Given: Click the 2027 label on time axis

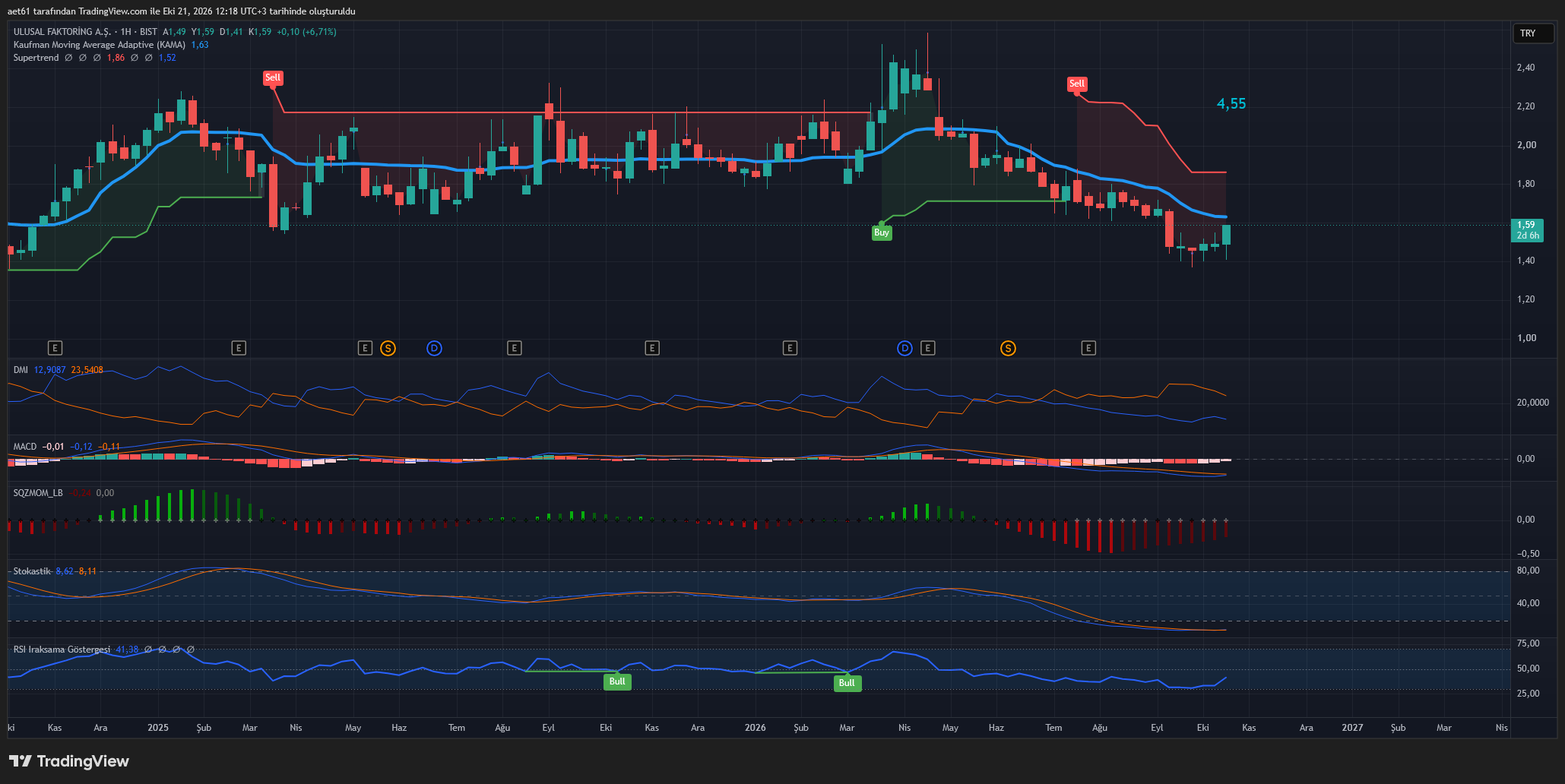Looking at the screenshot, I should point(1352,728).
